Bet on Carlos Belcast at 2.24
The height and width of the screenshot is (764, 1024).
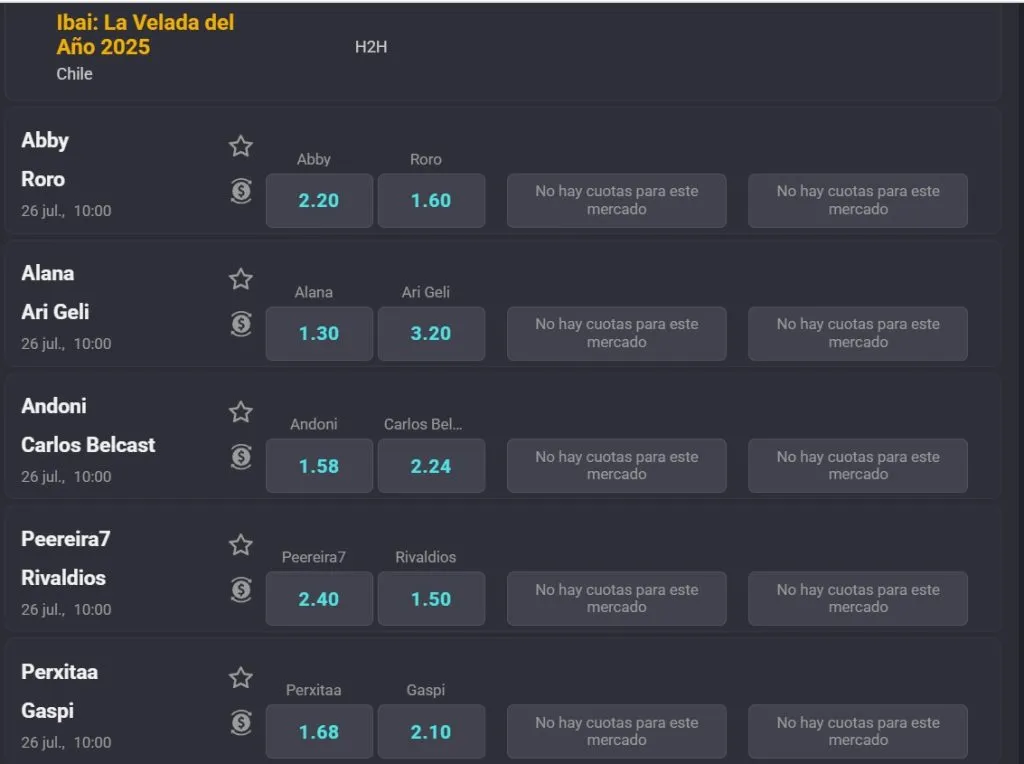click(431, 466)
